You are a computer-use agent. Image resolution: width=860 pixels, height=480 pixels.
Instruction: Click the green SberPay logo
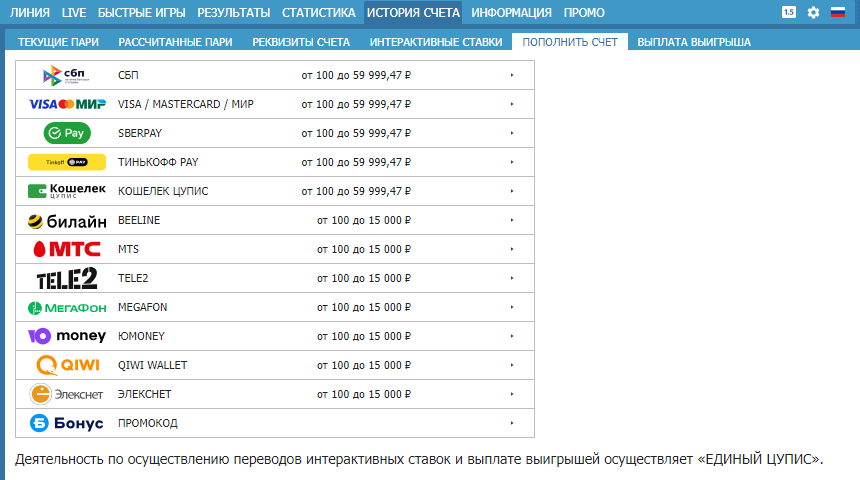[67, 133]
